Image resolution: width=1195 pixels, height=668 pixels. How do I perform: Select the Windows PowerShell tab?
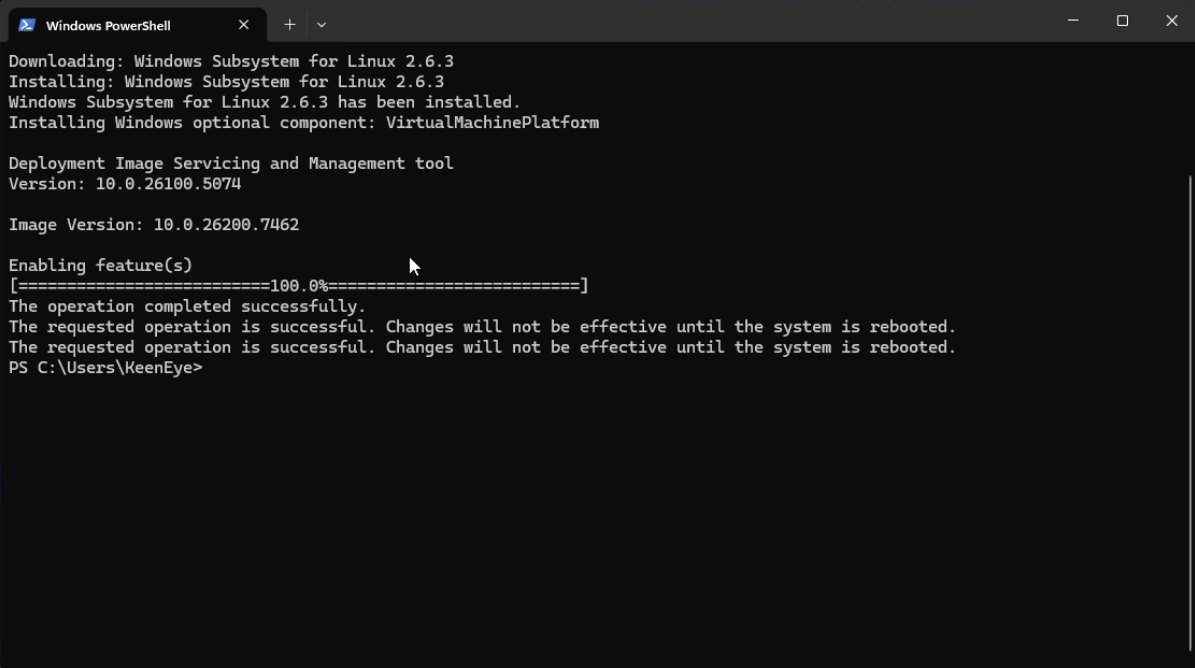pos(120,25)
